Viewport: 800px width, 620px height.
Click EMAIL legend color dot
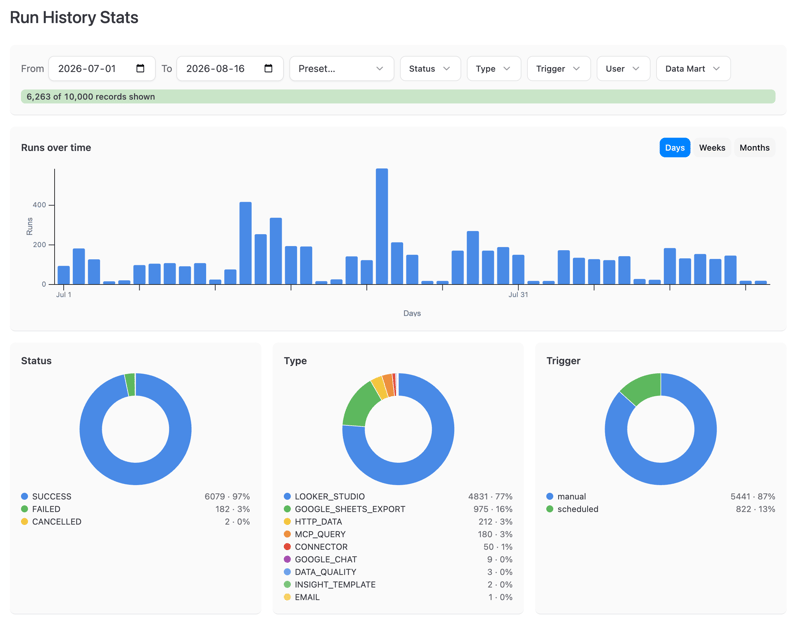coord(287,597)
